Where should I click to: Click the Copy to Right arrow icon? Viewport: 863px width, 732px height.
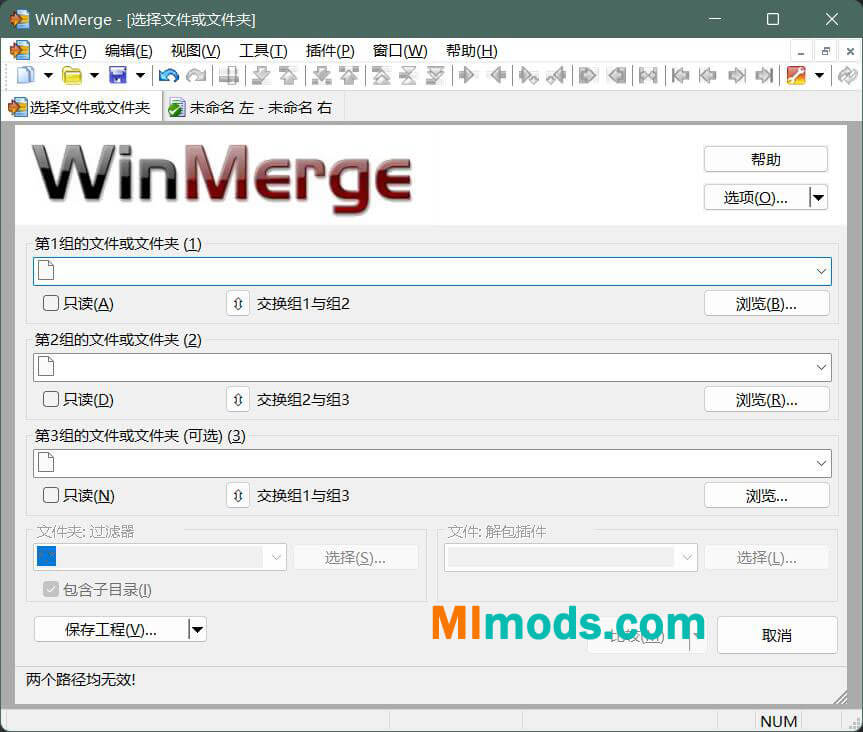click(467, 75)
